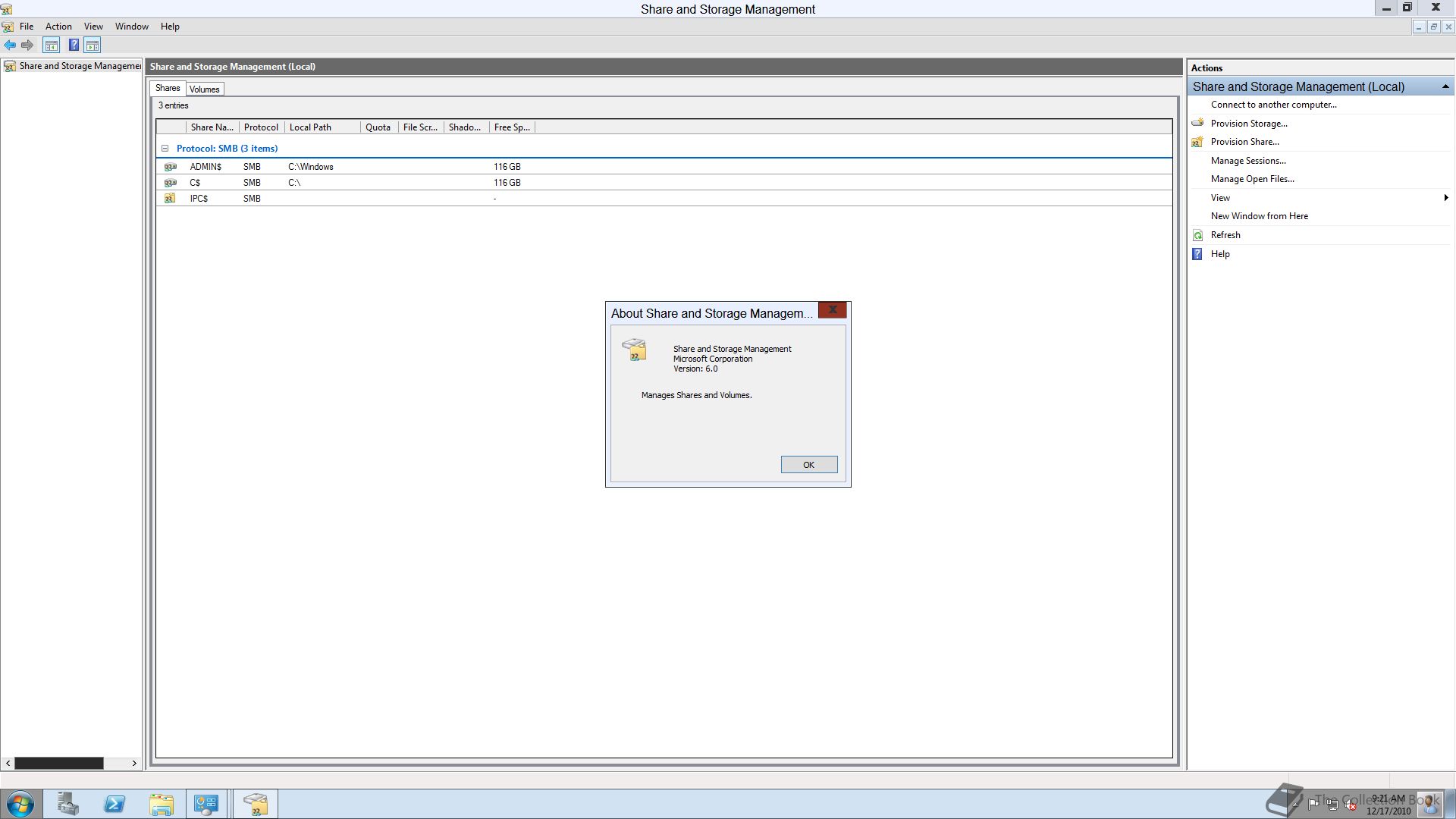
Task: Go back using the toolbar's blue arrow
Action: (x=10, y=45)
